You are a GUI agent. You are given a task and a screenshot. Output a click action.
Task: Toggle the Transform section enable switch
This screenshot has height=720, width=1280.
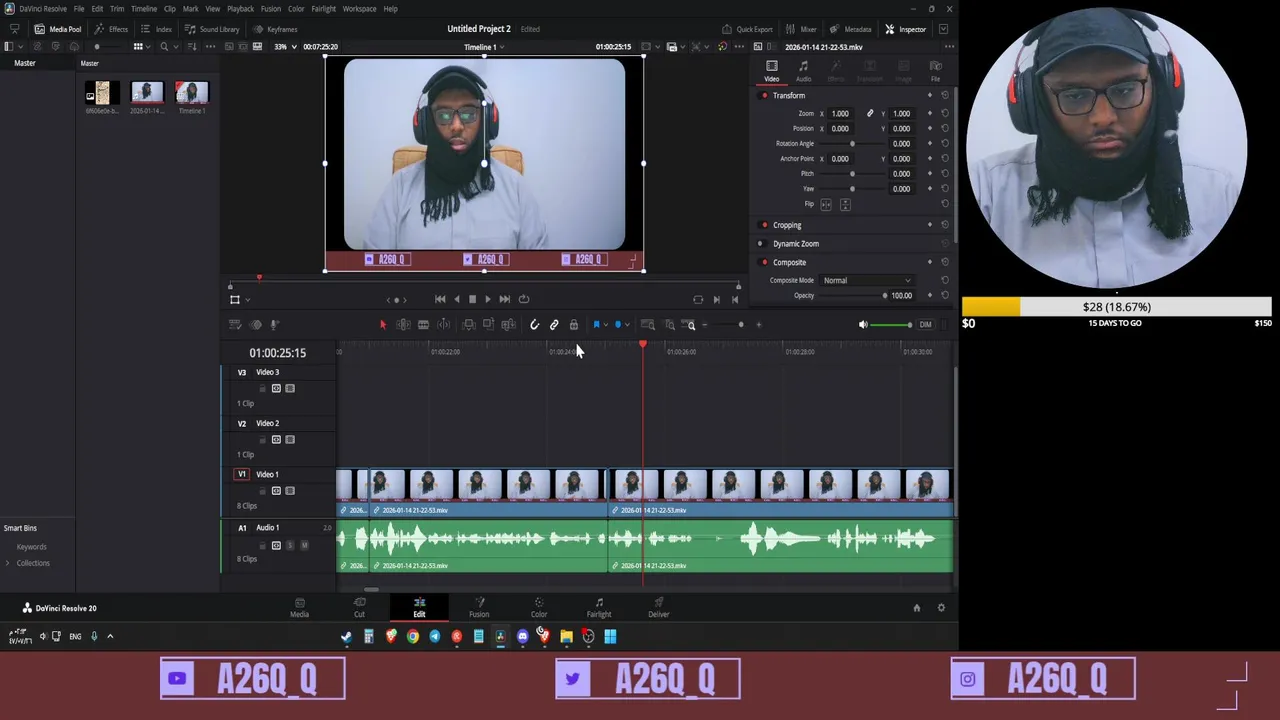pyautogui.click(x=764, y=96)
